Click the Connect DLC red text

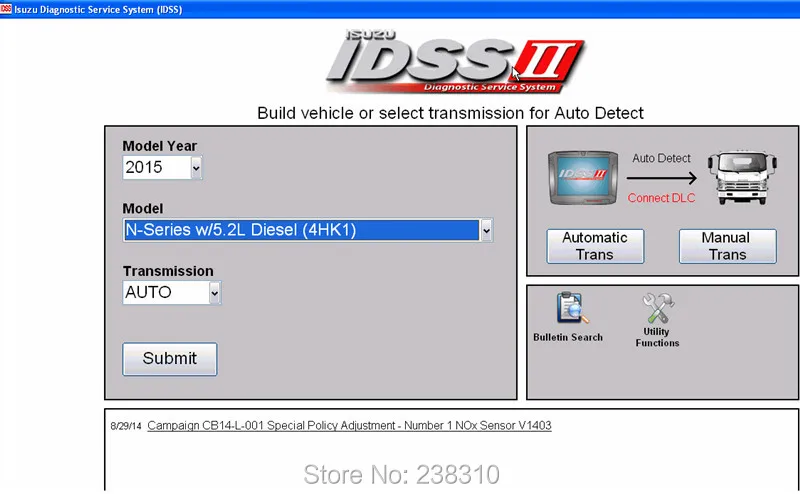(x=661, y=198)
